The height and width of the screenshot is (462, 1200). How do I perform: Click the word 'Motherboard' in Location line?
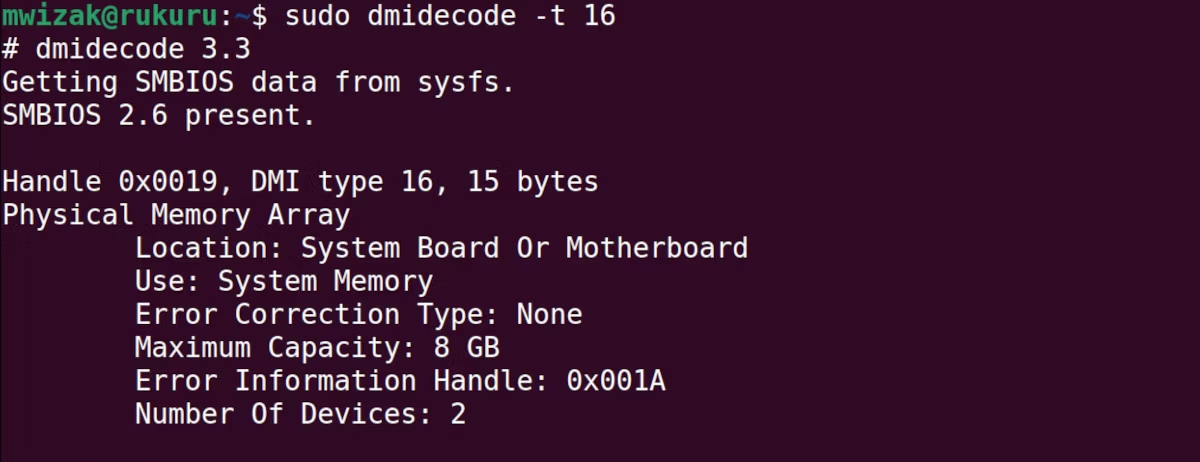coord(657,248)
